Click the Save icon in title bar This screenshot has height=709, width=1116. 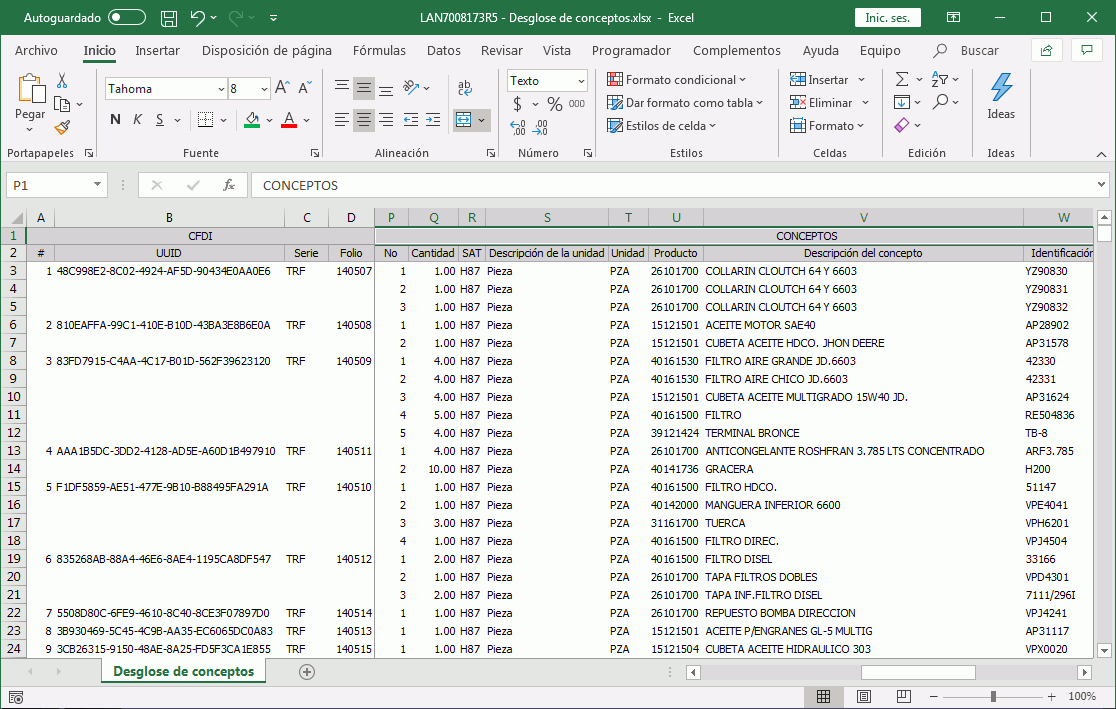[169, 18]
